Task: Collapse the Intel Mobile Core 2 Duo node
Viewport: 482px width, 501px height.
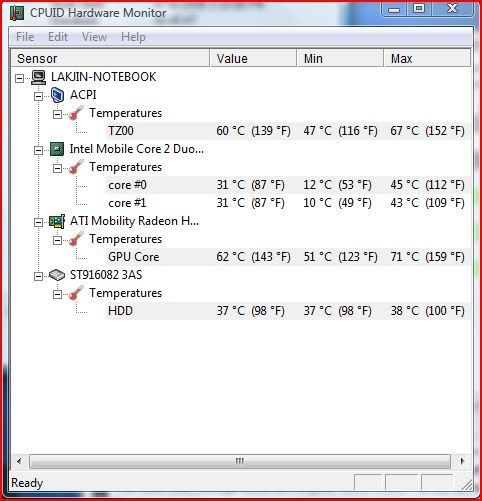Action: tap(39, 151)
